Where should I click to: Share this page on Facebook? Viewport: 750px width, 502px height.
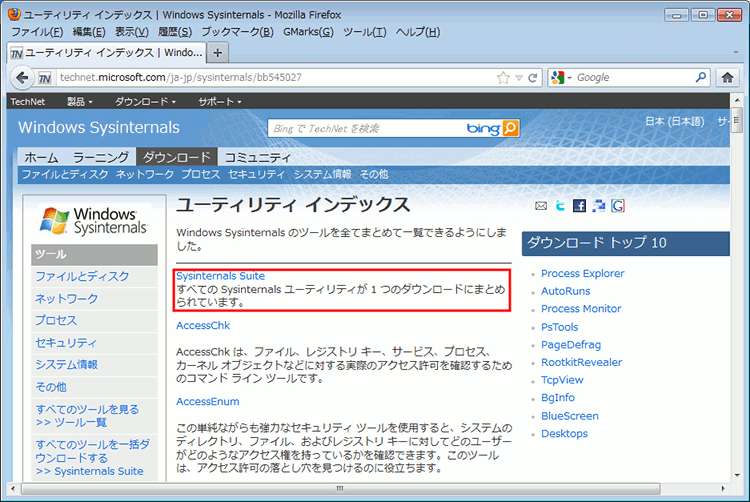pos(579,206)
